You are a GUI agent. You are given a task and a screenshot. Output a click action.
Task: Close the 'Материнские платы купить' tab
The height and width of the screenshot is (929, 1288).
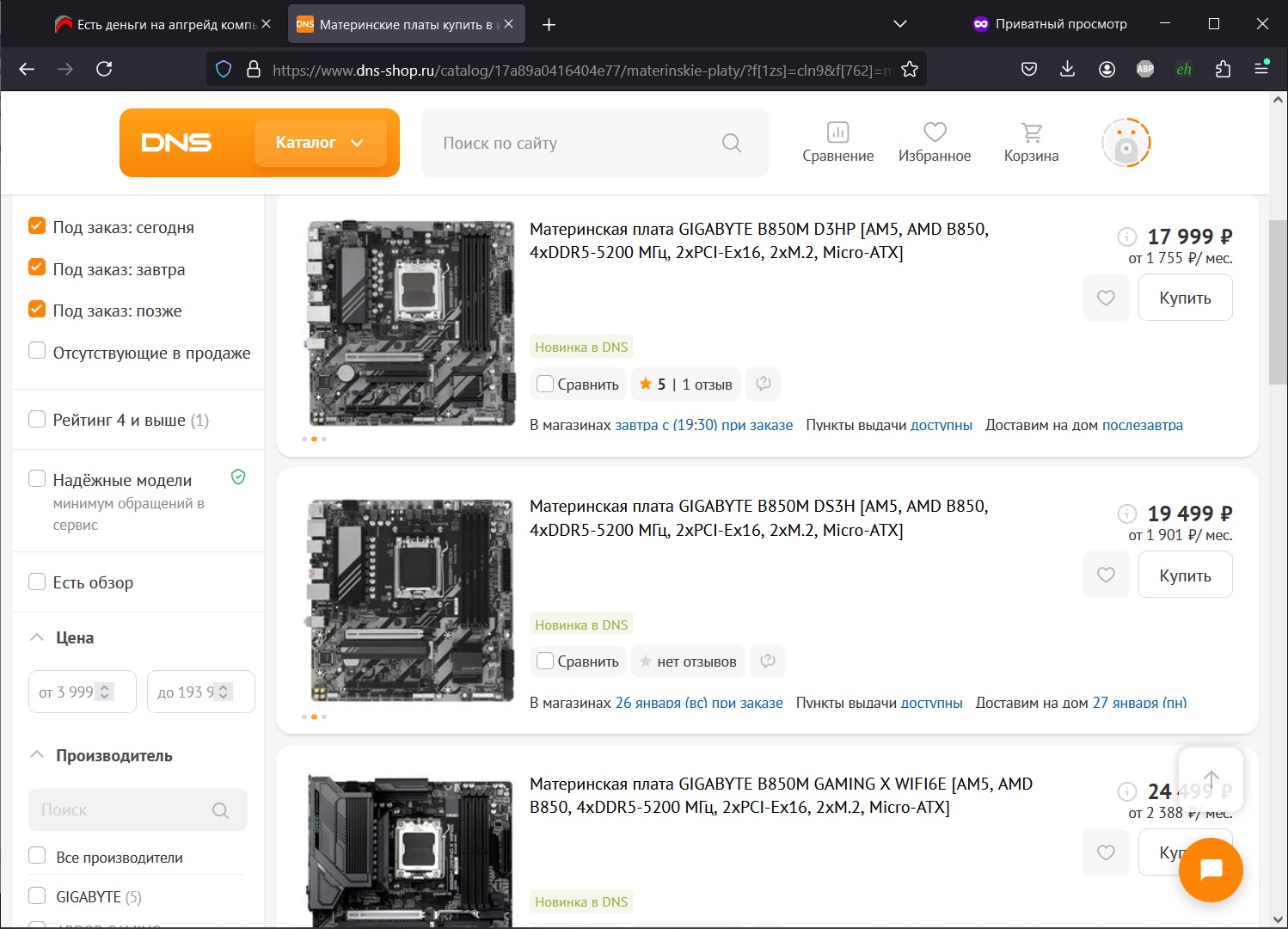pos(508,24)
